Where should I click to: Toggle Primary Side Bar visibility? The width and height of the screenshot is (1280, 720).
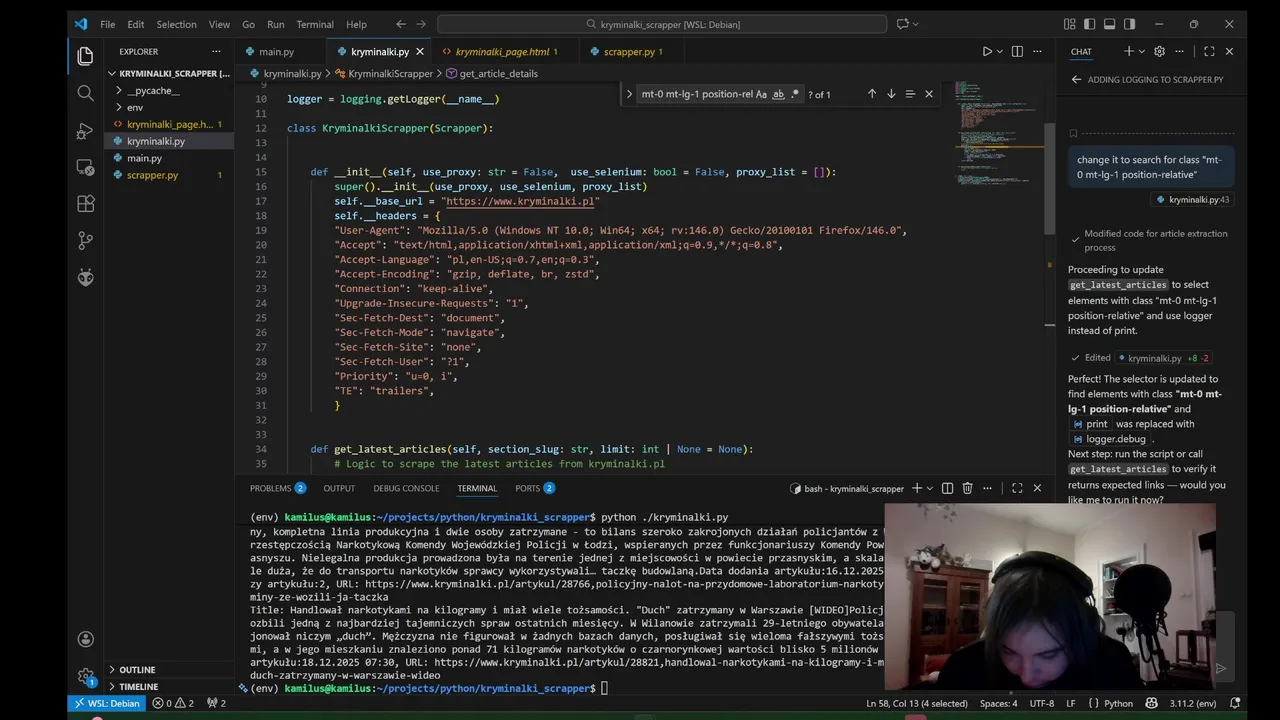pos(1090,24)
